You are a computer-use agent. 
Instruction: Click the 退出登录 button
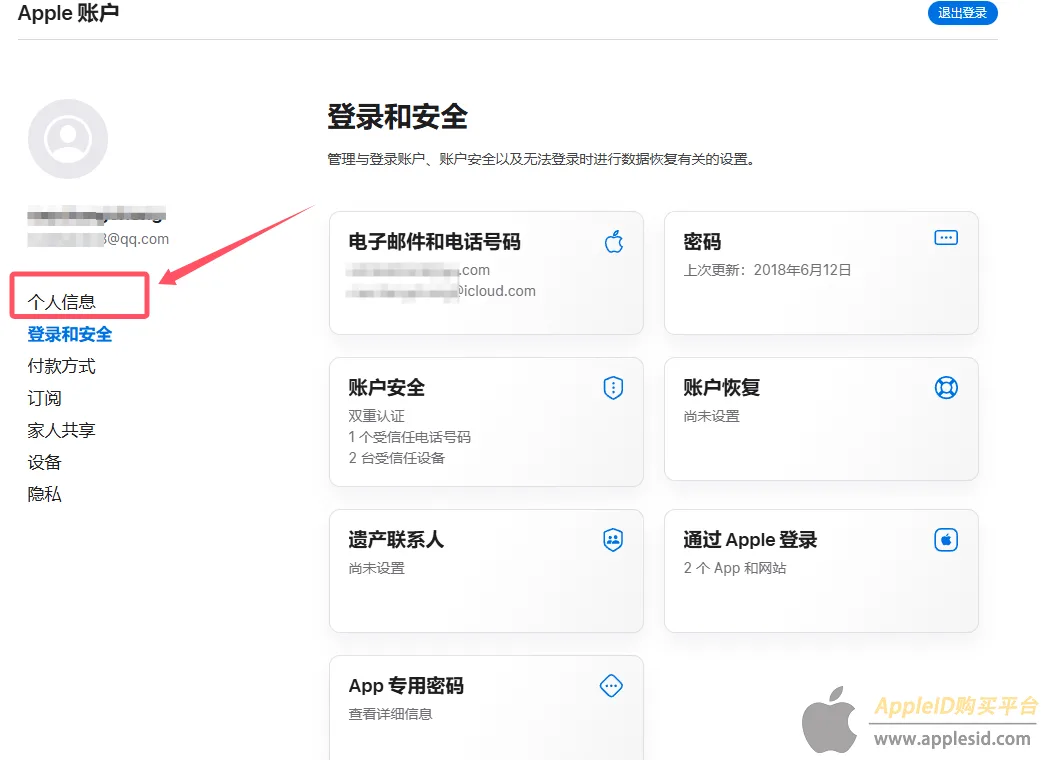[x=962, y=13]
